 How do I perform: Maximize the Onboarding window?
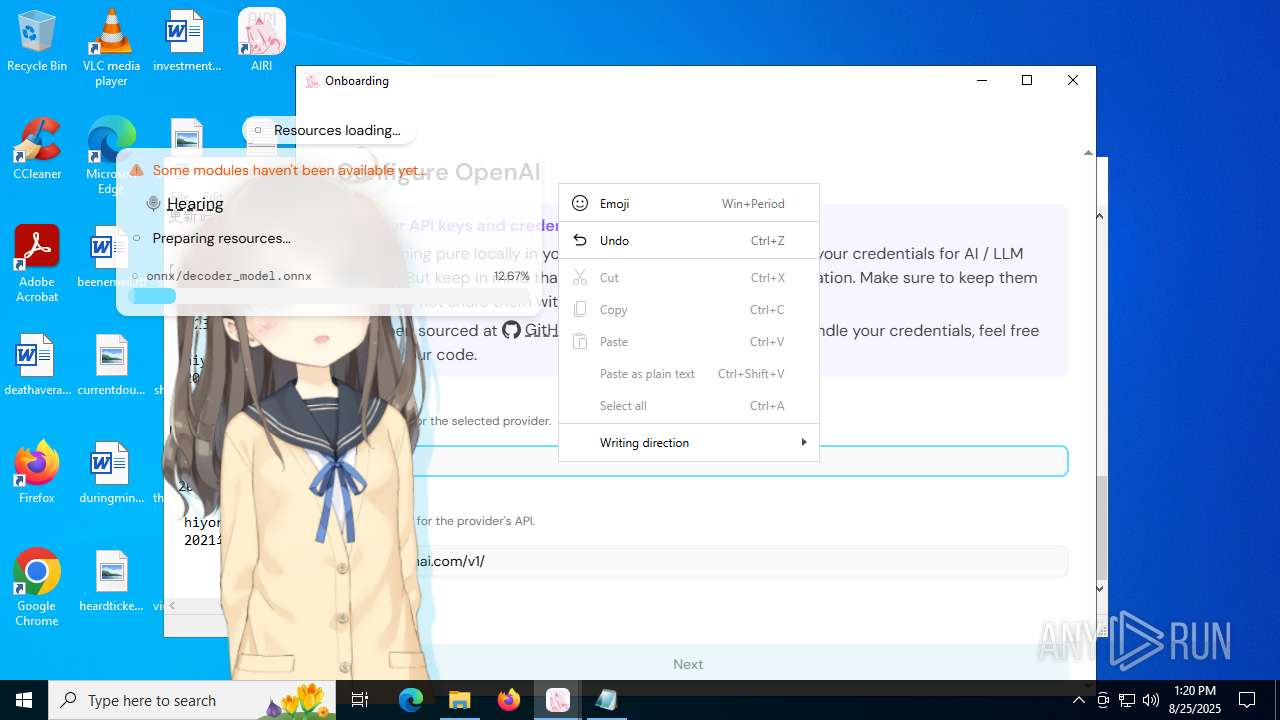coord(1027,81)
